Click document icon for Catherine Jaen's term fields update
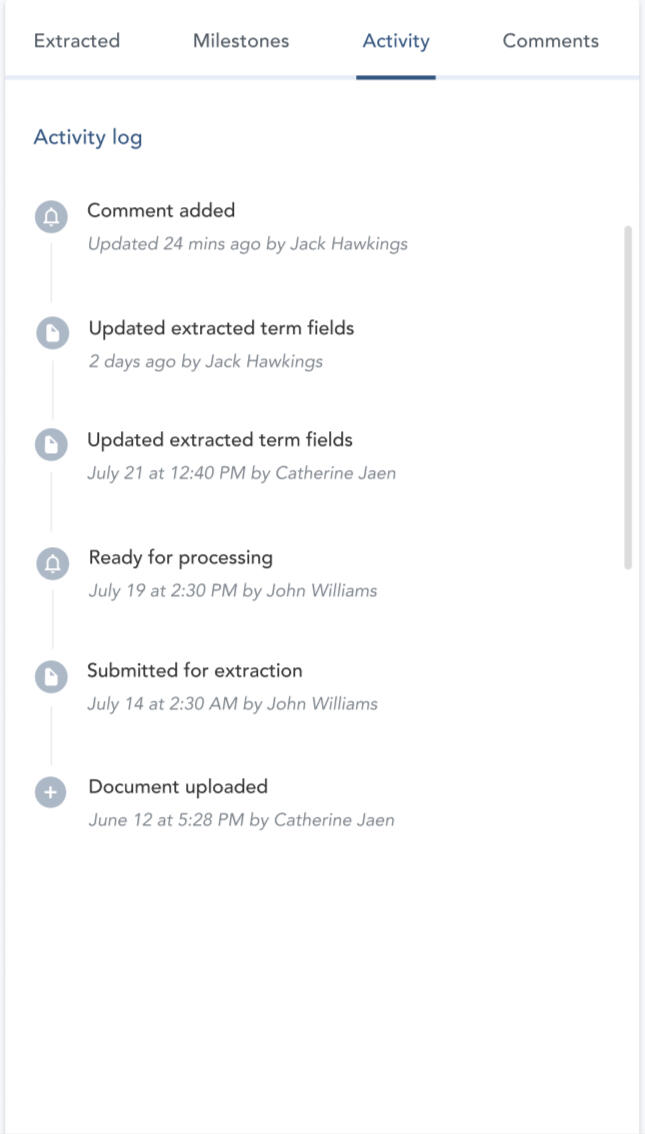 (52, 445)
